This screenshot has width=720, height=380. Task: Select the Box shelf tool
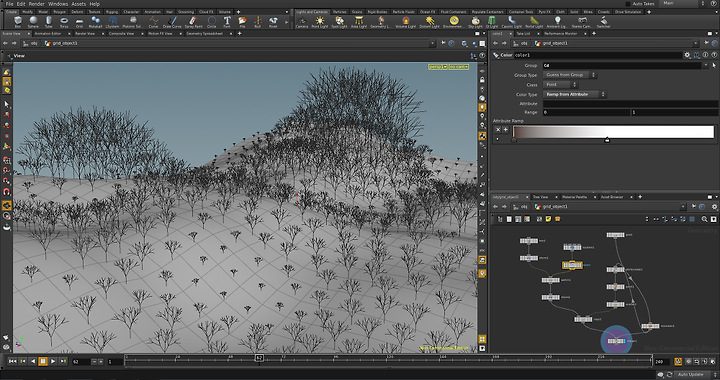(18, 22)
